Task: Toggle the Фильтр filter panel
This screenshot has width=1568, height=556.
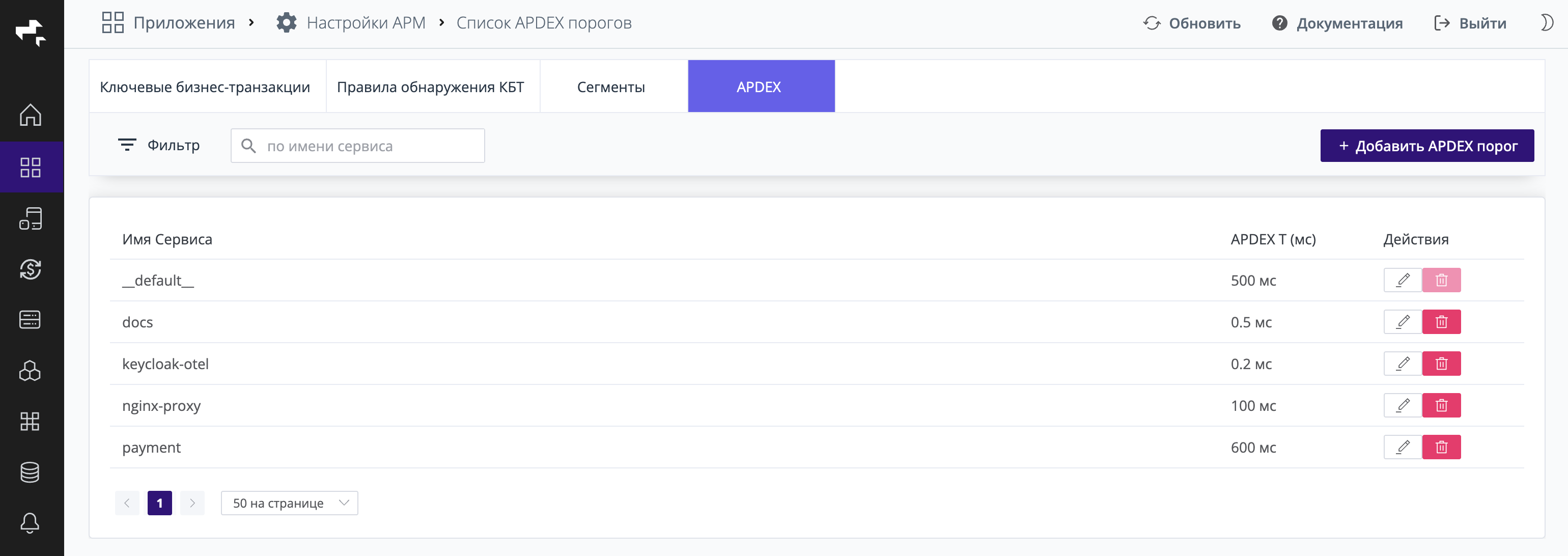Action: coord(159,145)
